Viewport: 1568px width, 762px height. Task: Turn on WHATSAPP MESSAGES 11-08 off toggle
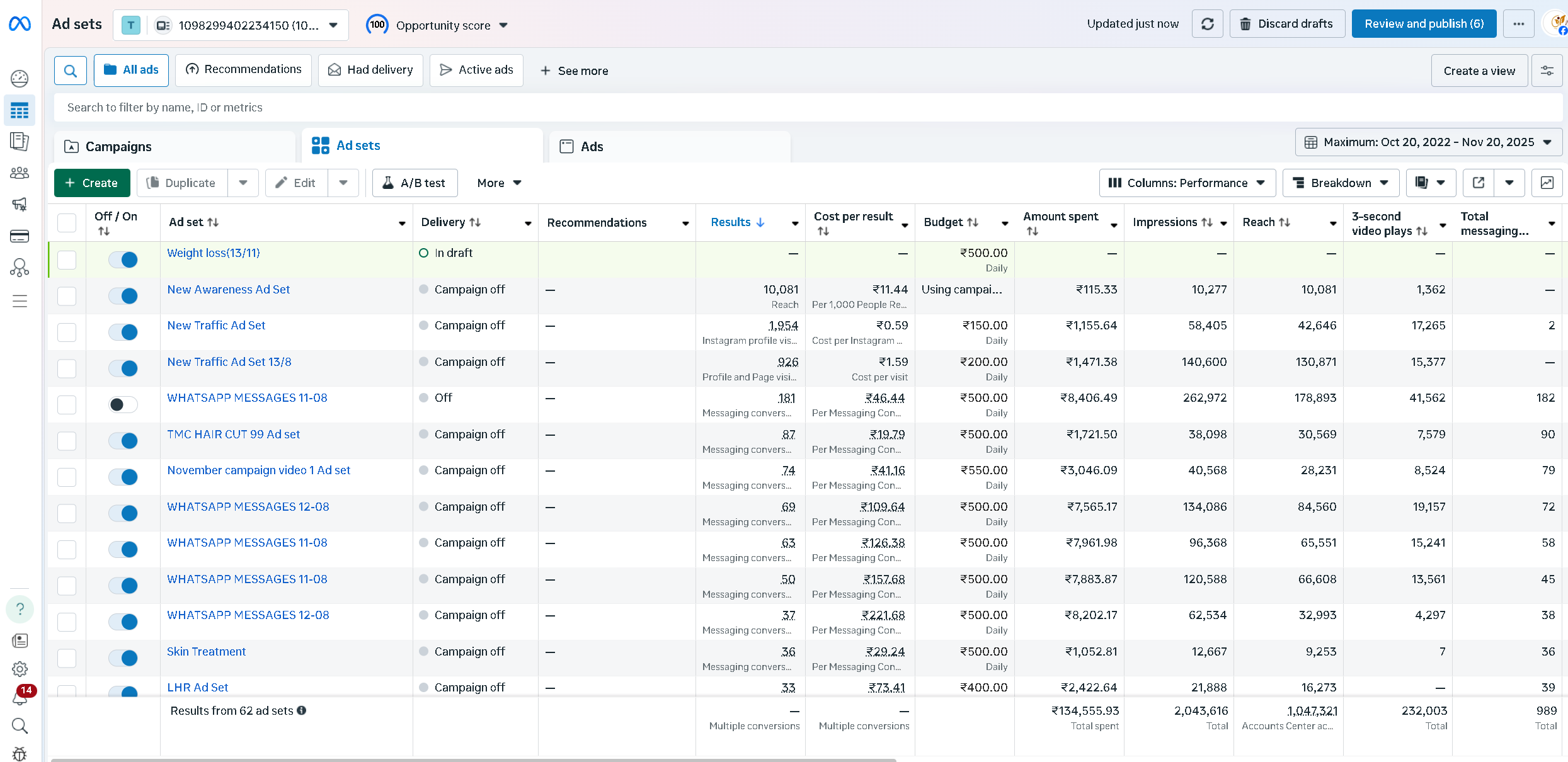123,404
